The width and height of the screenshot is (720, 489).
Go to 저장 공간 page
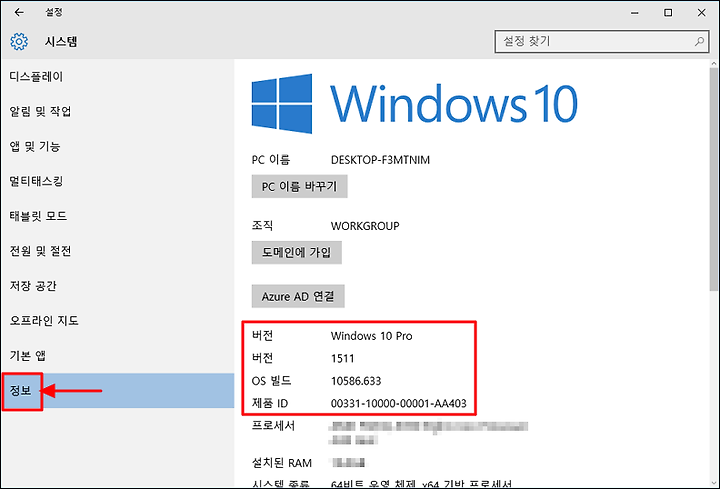[x=118, y=286]
